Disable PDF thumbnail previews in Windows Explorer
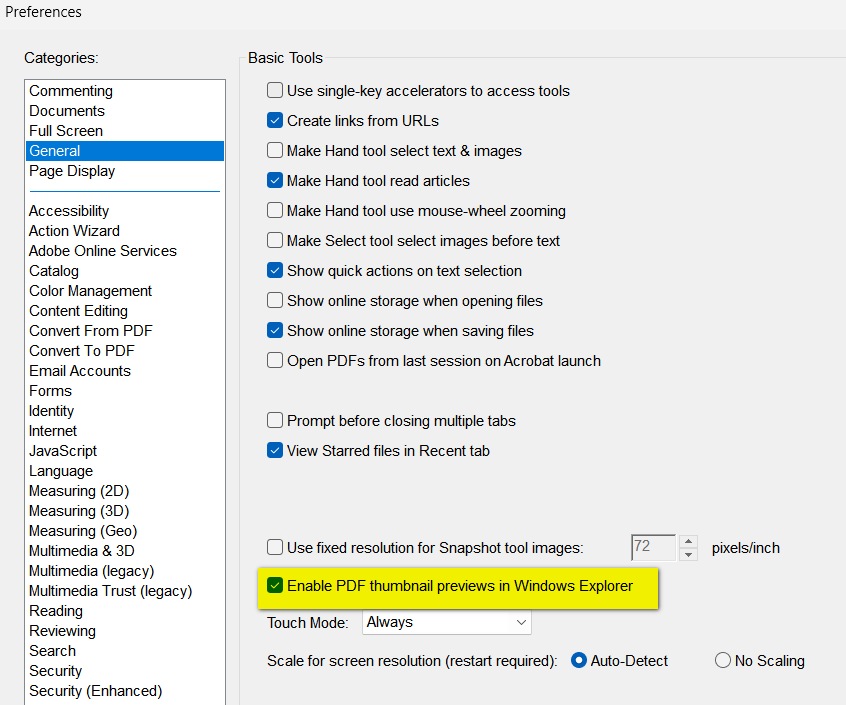This screenshot has height=705, width=846. pos(275,586)
